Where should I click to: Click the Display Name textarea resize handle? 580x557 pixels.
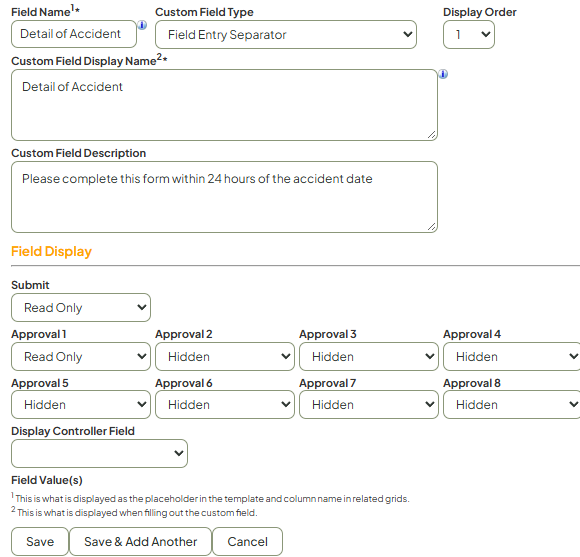pos(431,135)
